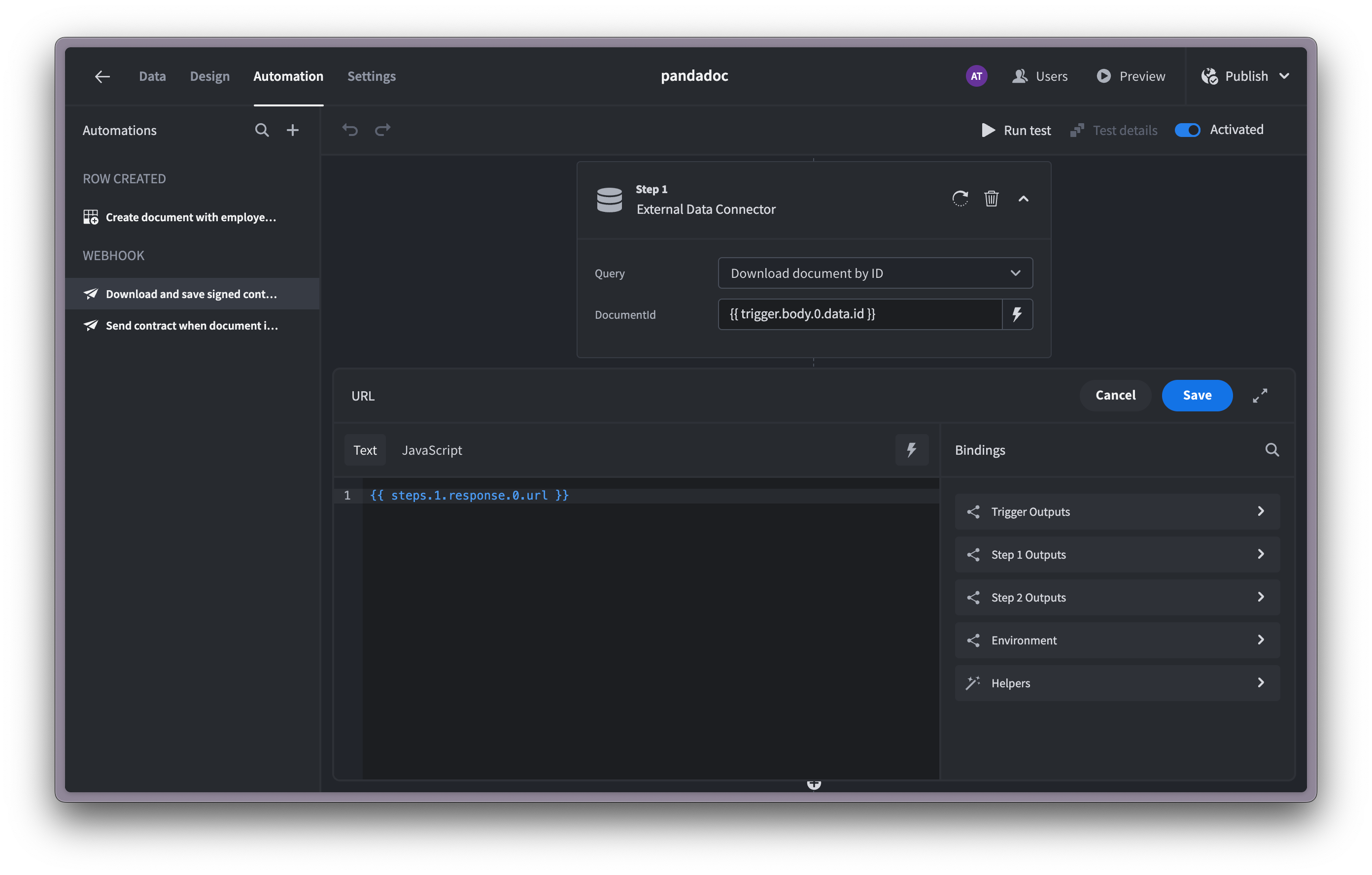
Task: Add new automation with plus icon
Action: [292, 131]
